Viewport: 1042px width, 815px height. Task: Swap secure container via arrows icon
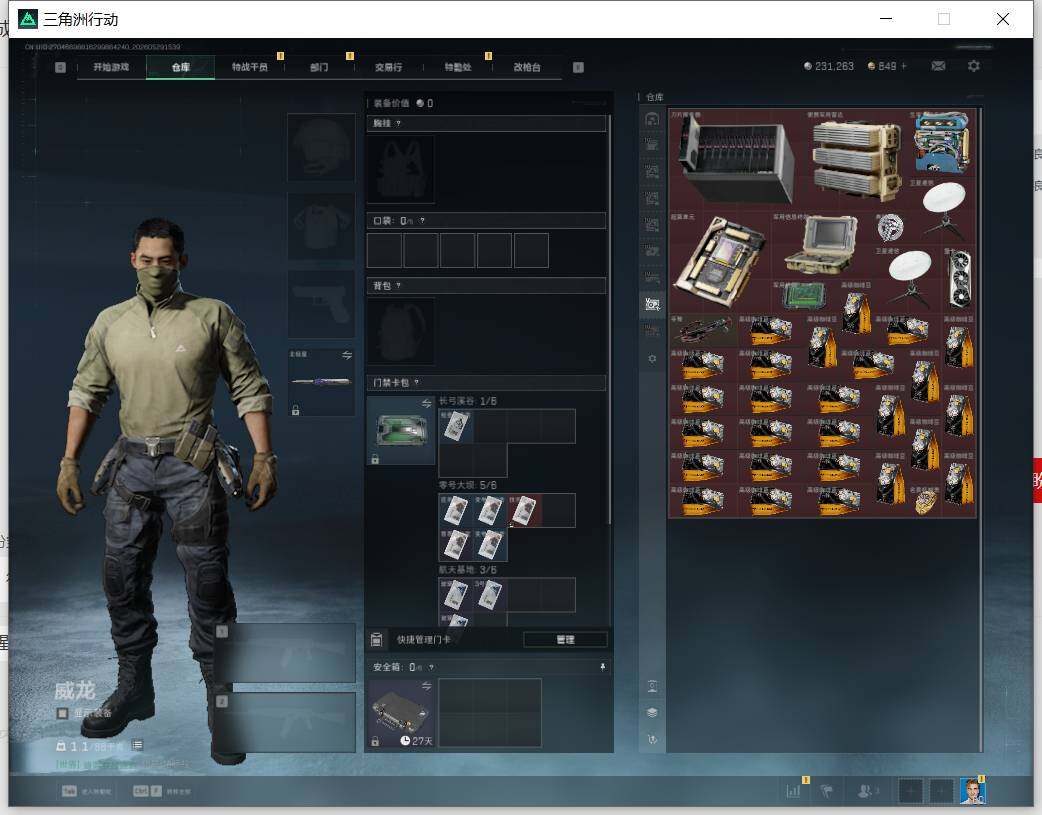pyautogui.click(x=427, y=686)
